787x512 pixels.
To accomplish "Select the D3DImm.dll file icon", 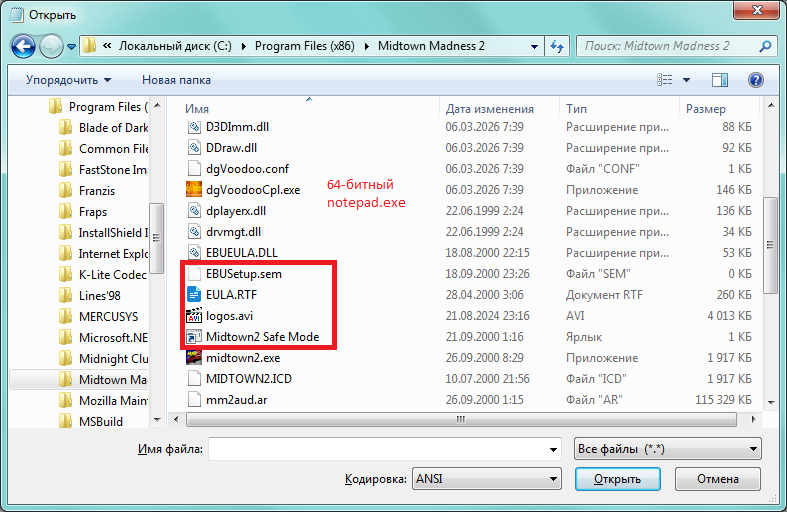I will (194, 127).
